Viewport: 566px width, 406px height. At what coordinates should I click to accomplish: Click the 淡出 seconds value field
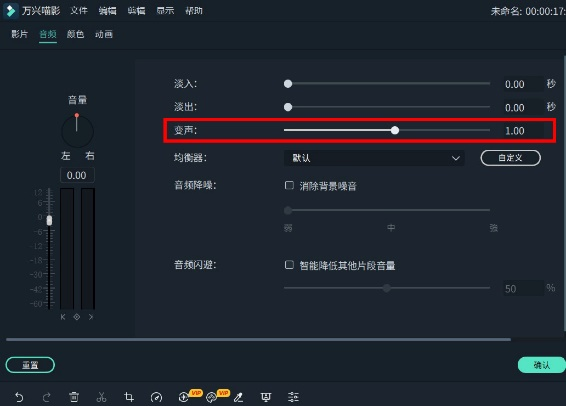(x=523, y=108)
